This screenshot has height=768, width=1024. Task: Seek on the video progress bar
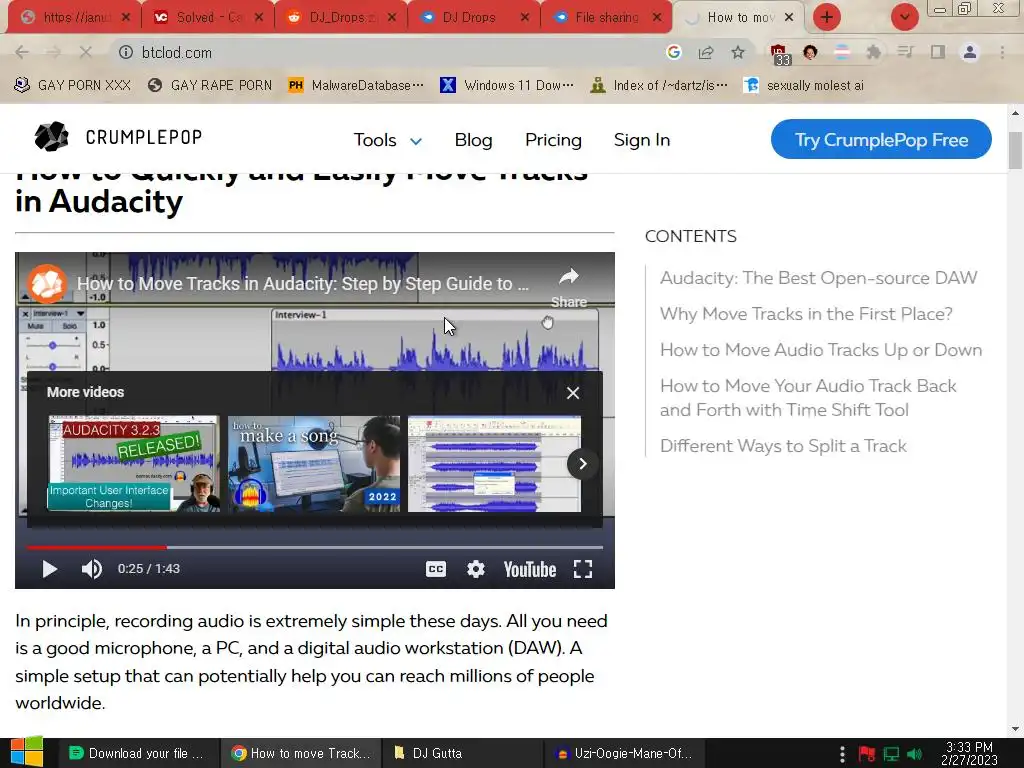click(x=315, y=547)
